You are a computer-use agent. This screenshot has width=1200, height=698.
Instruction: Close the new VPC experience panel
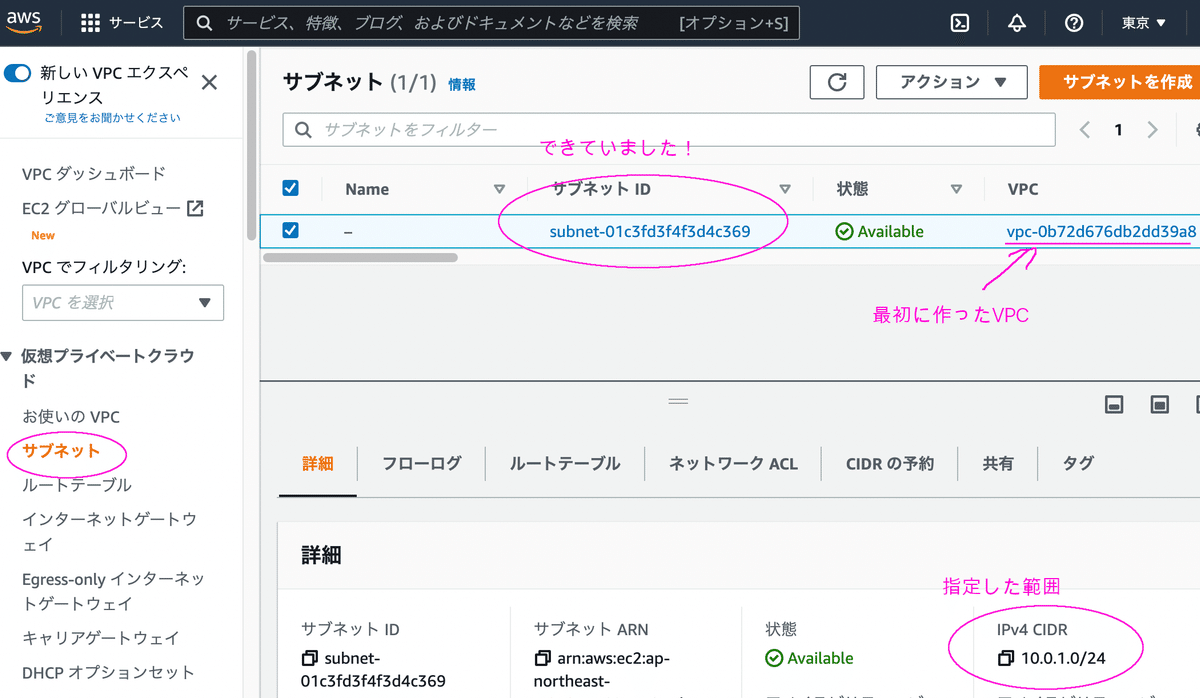[209, 82]
